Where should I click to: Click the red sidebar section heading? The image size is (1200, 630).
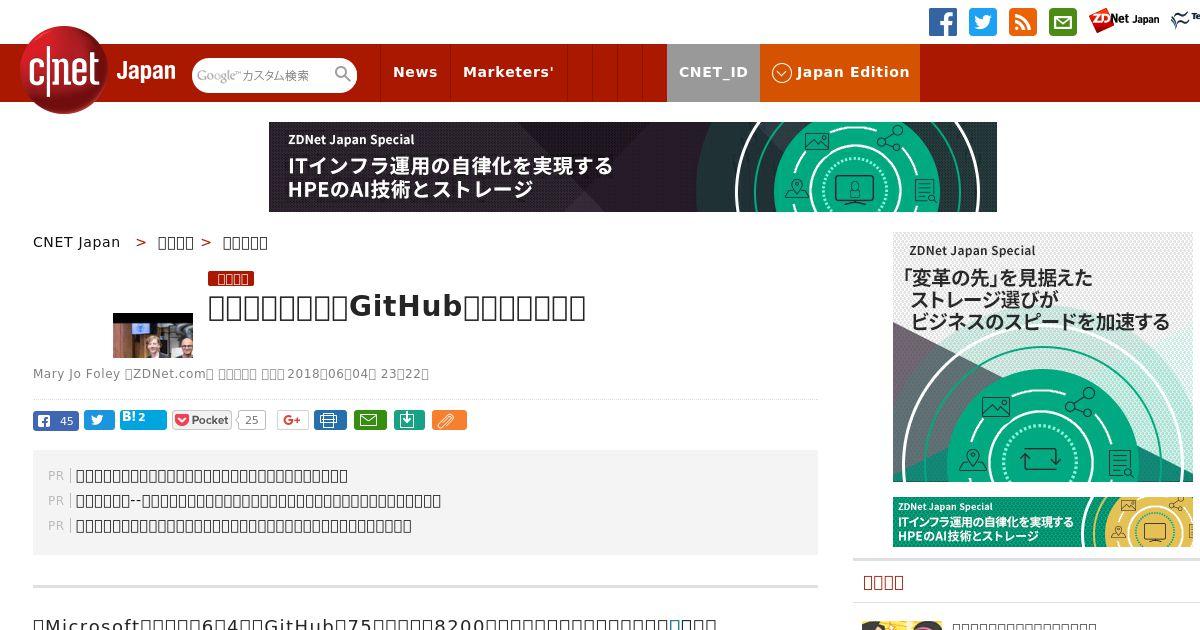[884, 582]
